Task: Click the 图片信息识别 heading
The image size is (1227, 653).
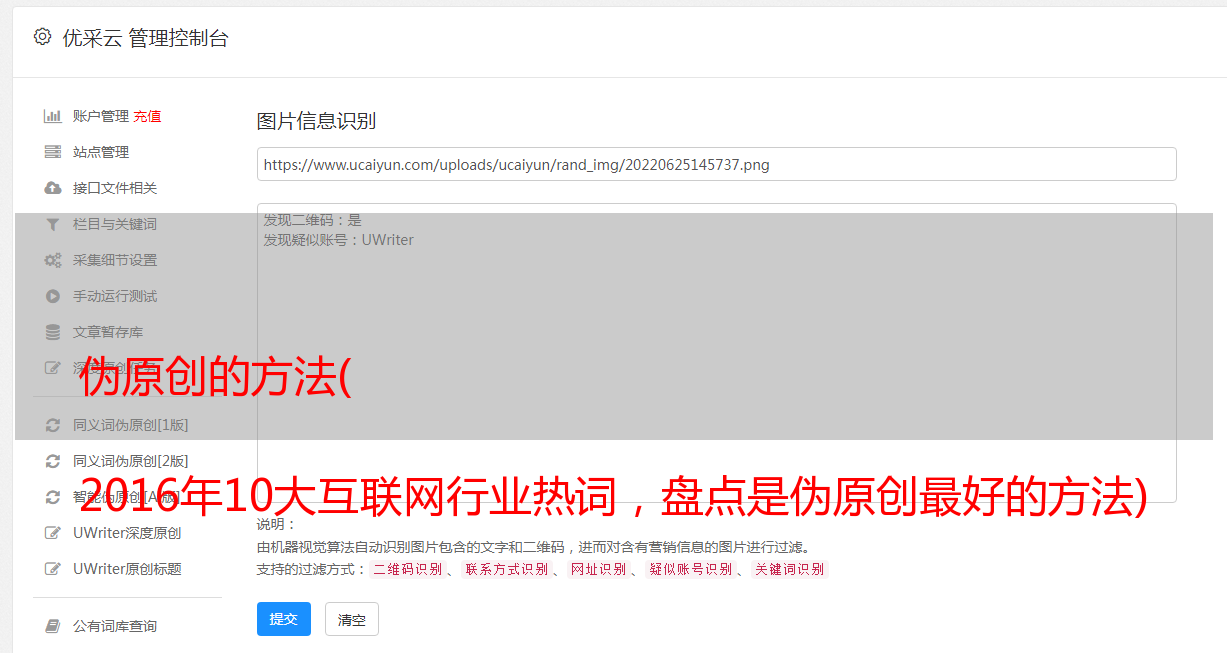Action: pos(316,121)
